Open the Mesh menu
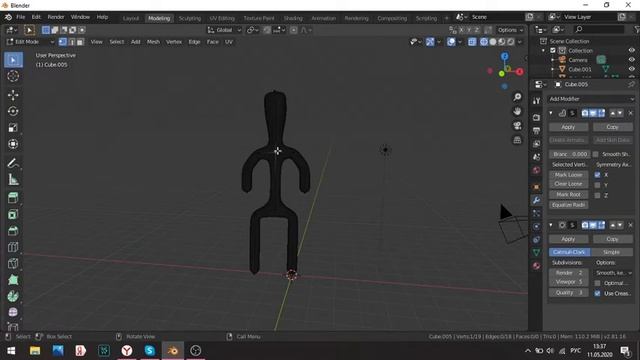The width and height of the screenshot is (640, 360). coord(153,42)
